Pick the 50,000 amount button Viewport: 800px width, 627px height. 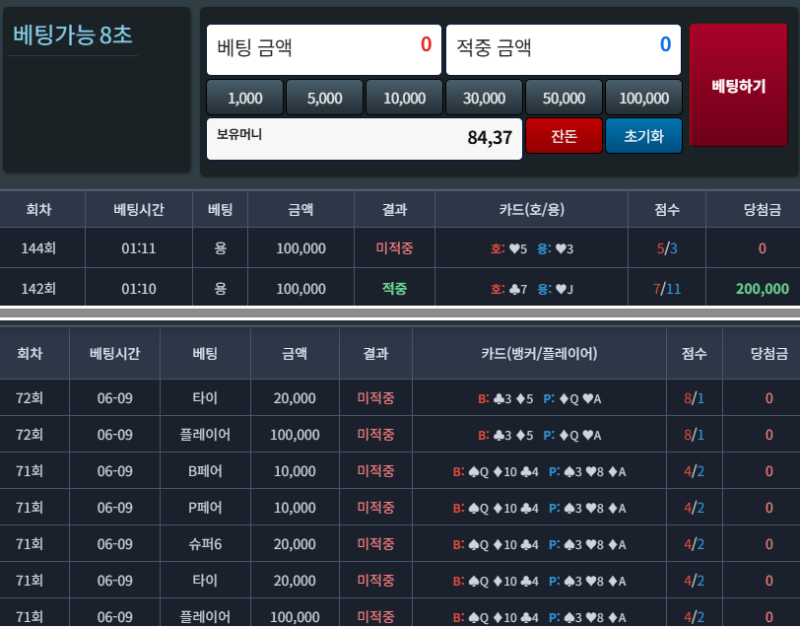[564, 97]
